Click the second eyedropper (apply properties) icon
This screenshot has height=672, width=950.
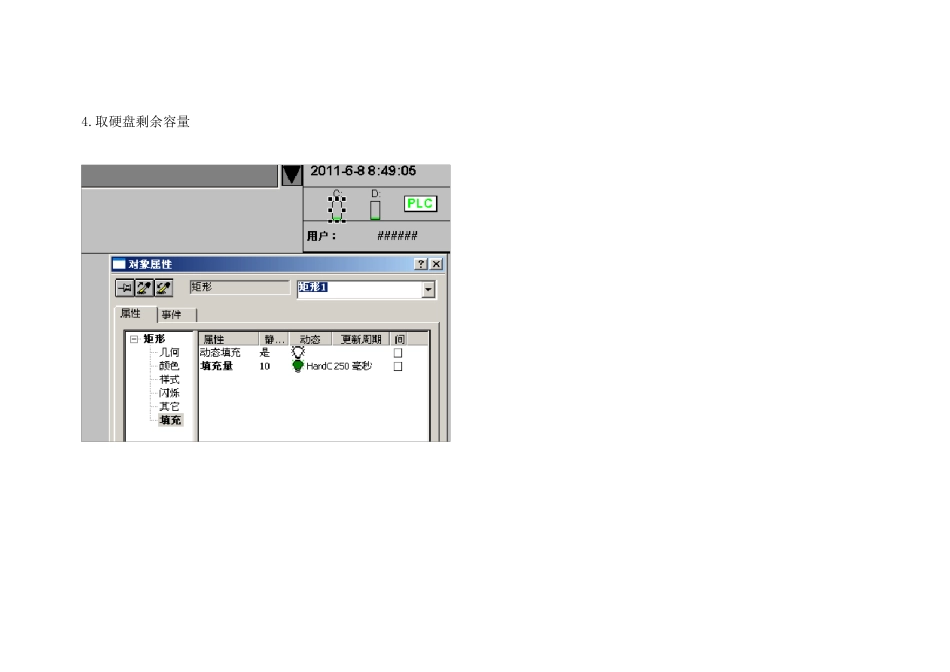[x=164, y=288]
